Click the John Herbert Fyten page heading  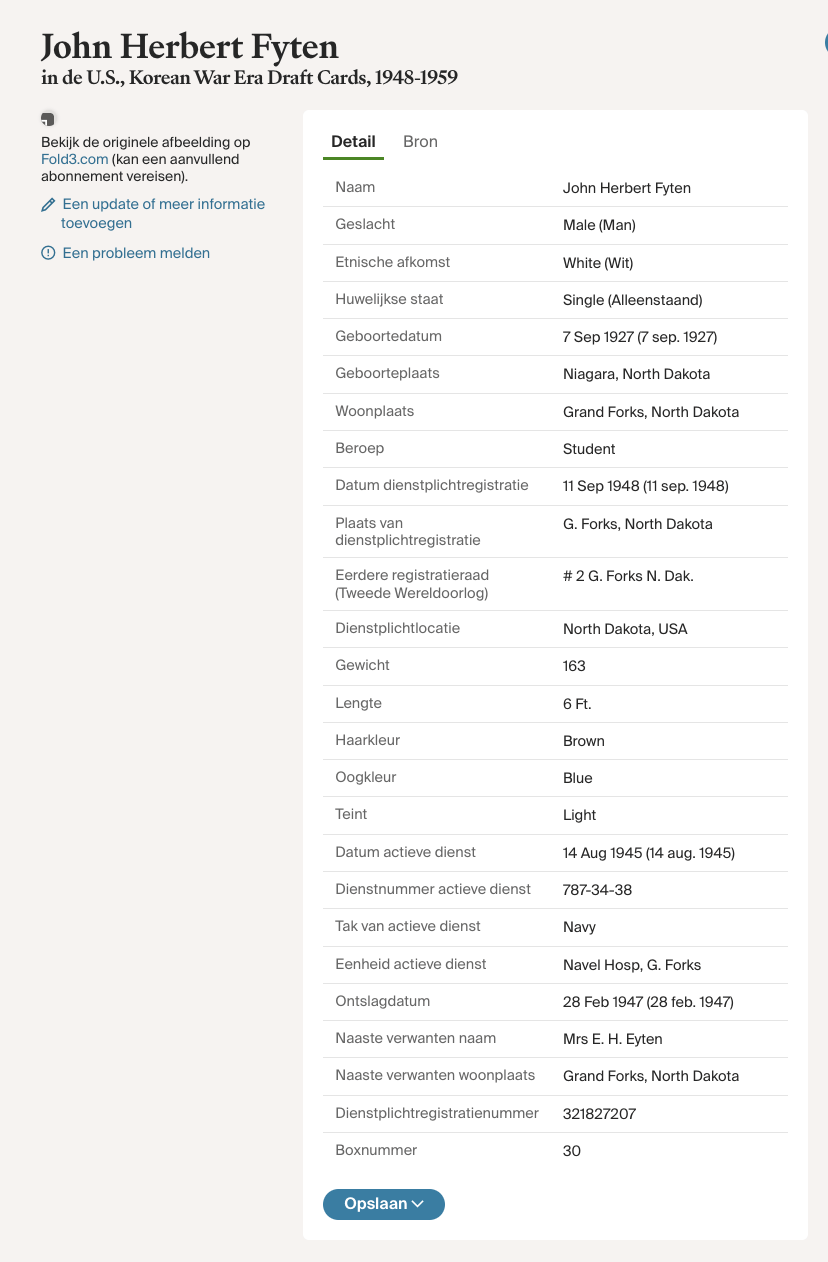point(189,47)
